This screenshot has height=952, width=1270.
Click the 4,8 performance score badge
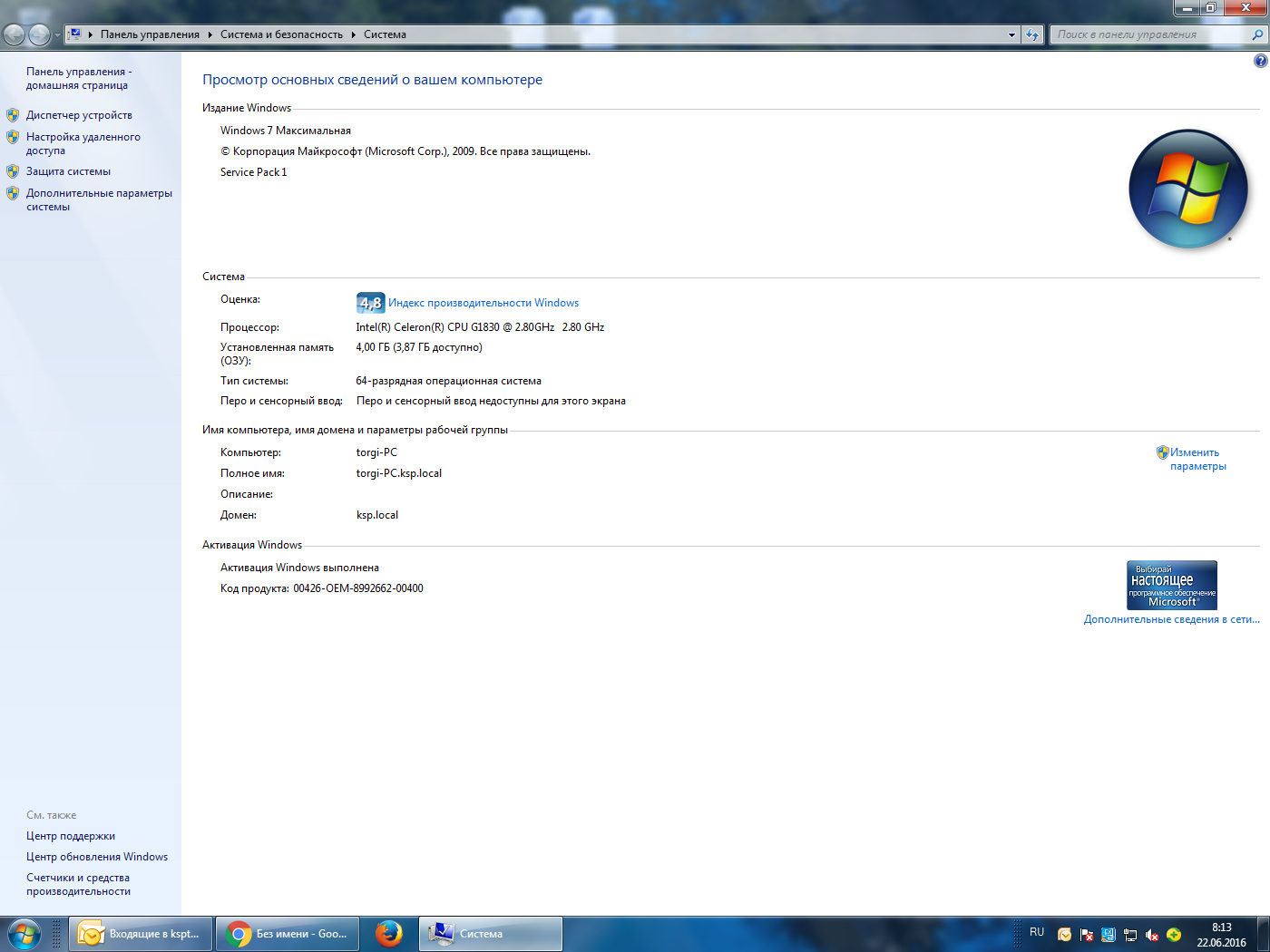pos(370,303)
